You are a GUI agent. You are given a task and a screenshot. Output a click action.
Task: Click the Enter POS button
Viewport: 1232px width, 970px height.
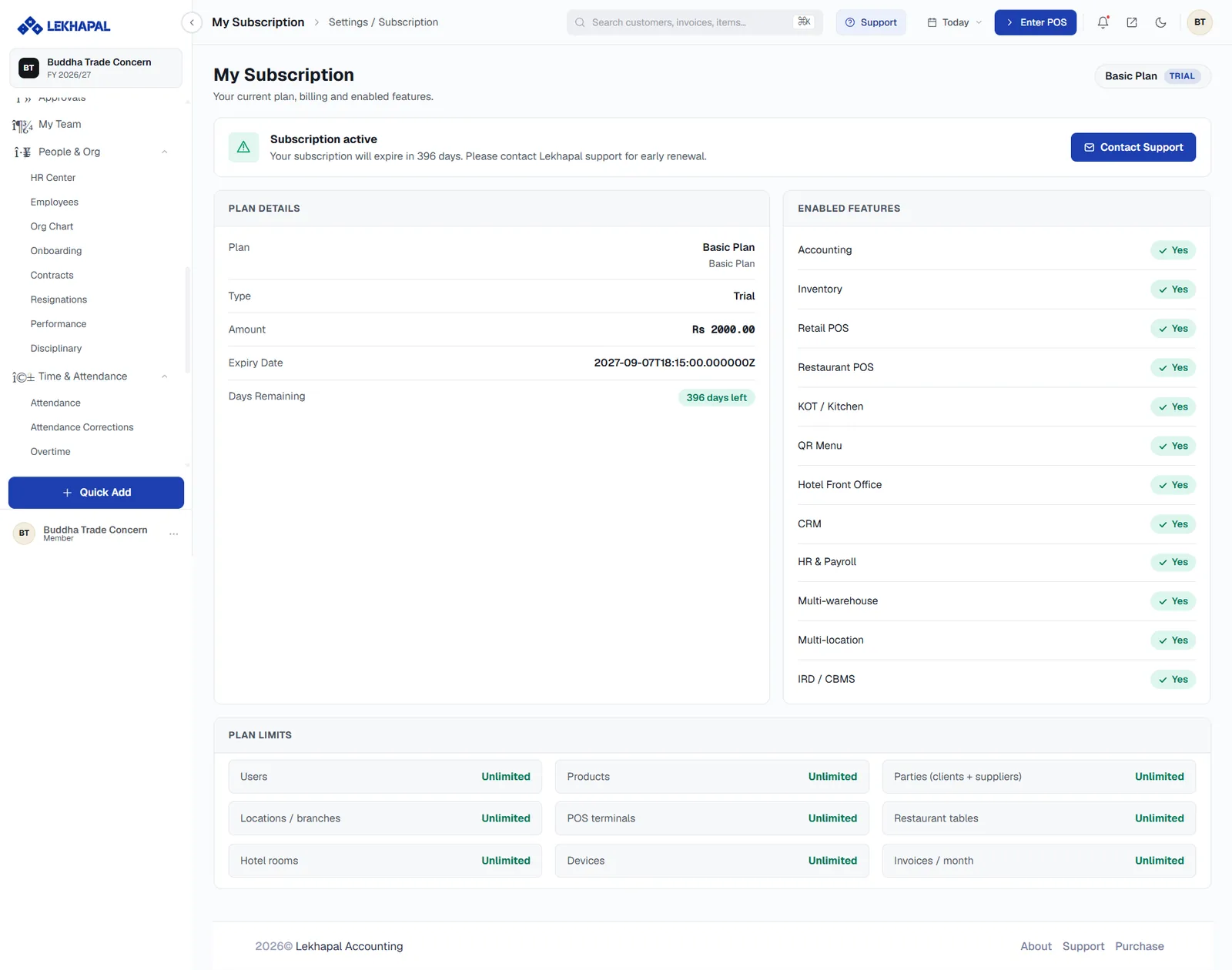(1035, 22)
